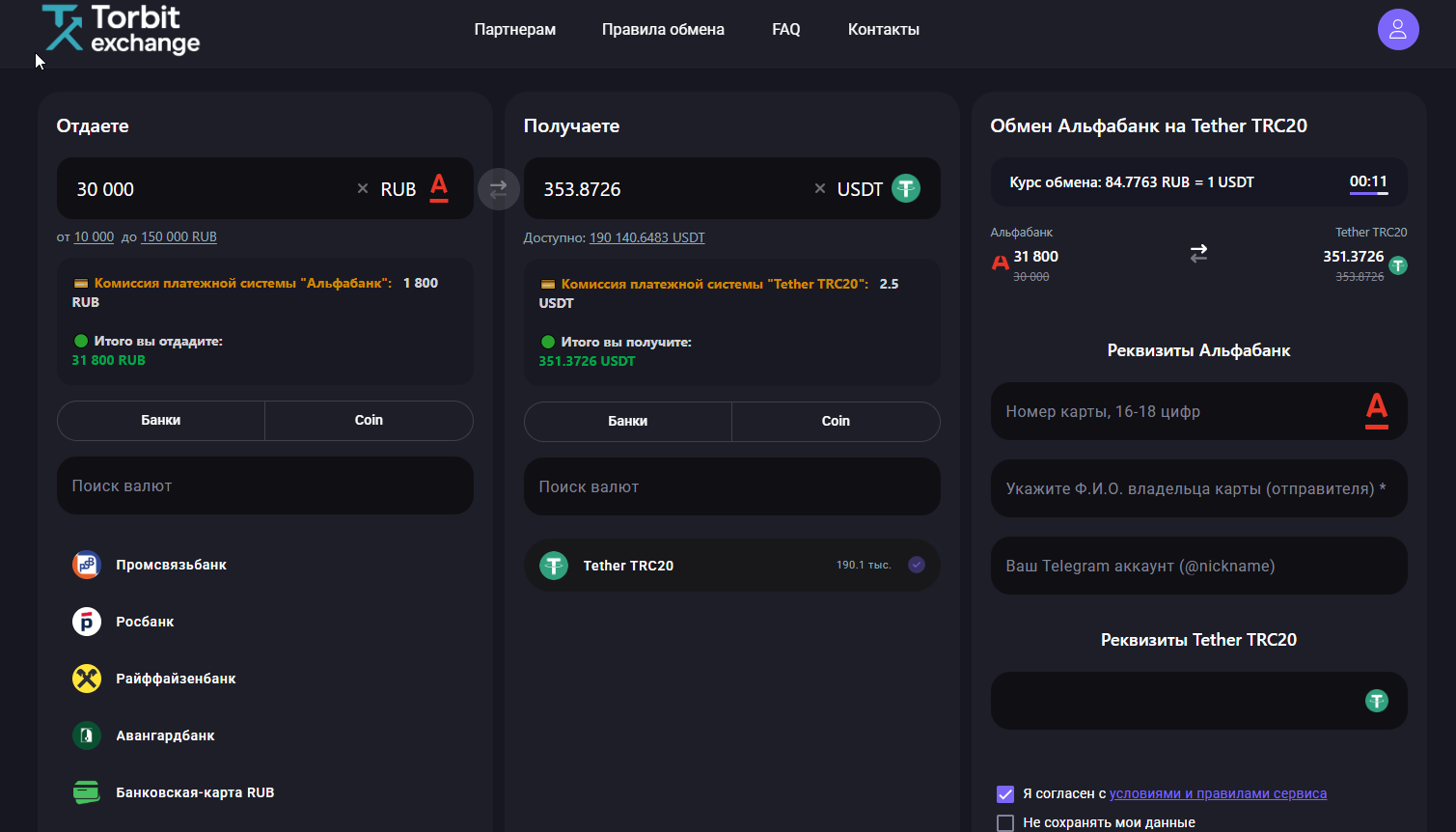The width and height of the screenshot is (1456, 832).
Task: Click green dot beside Итого вы отдадите
Action: (81, 341)
